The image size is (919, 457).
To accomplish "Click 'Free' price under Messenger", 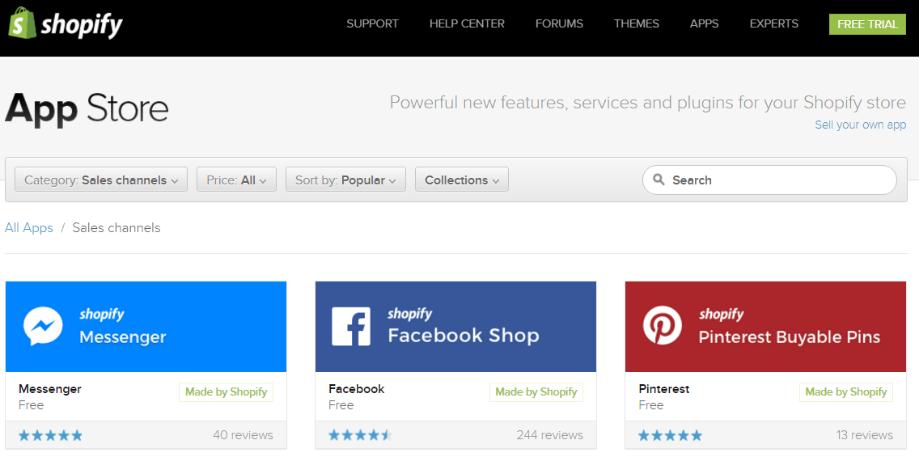I will pos(31,405).
